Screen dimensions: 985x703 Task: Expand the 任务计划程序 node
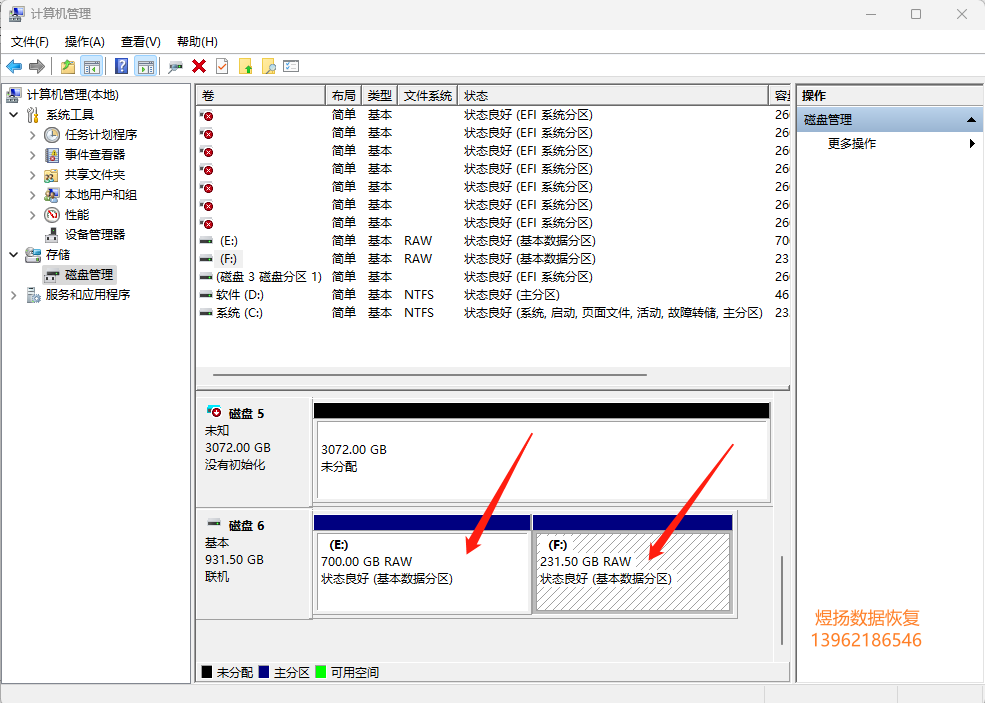tap(33, 134)
